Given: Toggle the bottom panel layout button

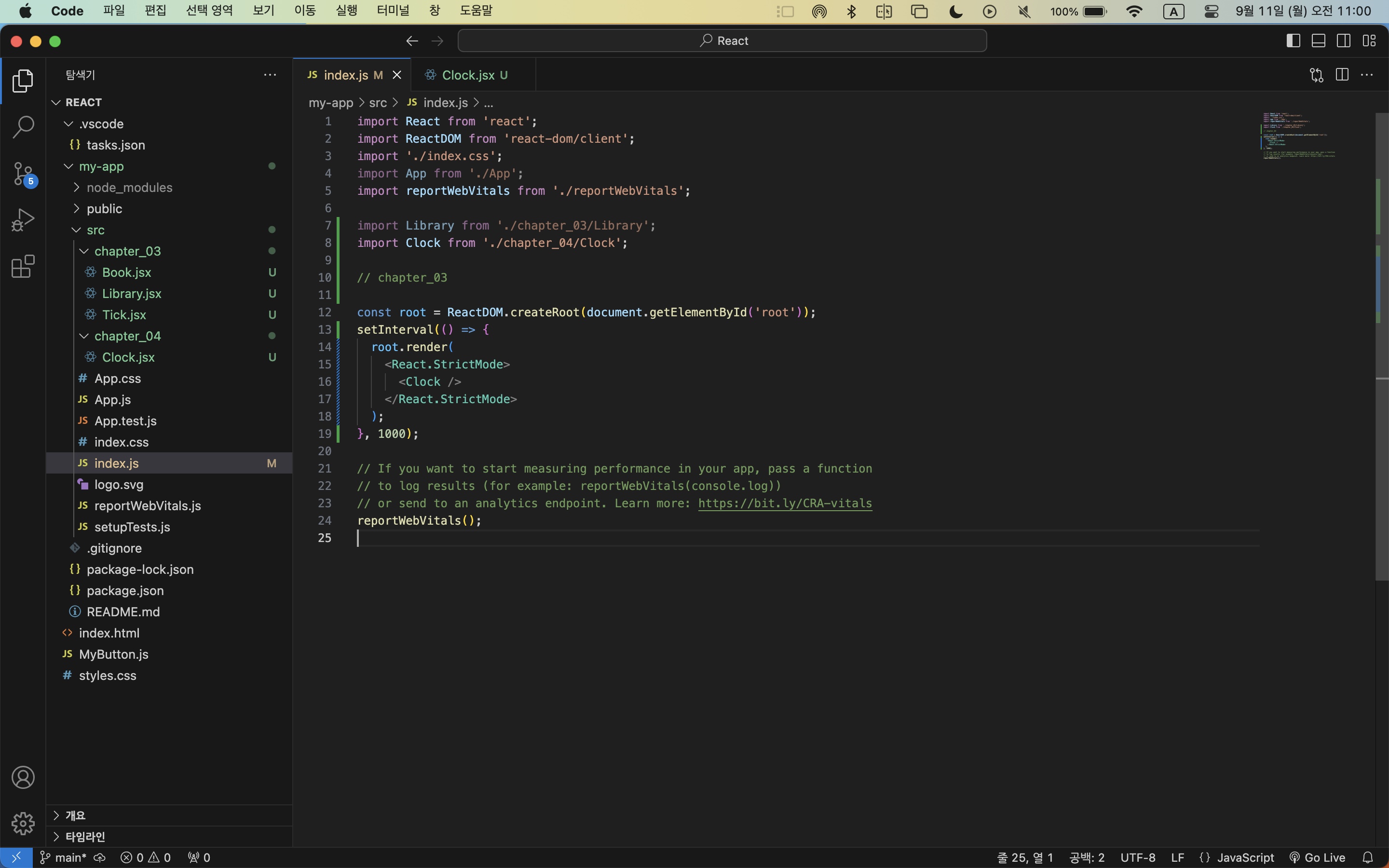Looking at the screenshot, I should (1319, 41).
